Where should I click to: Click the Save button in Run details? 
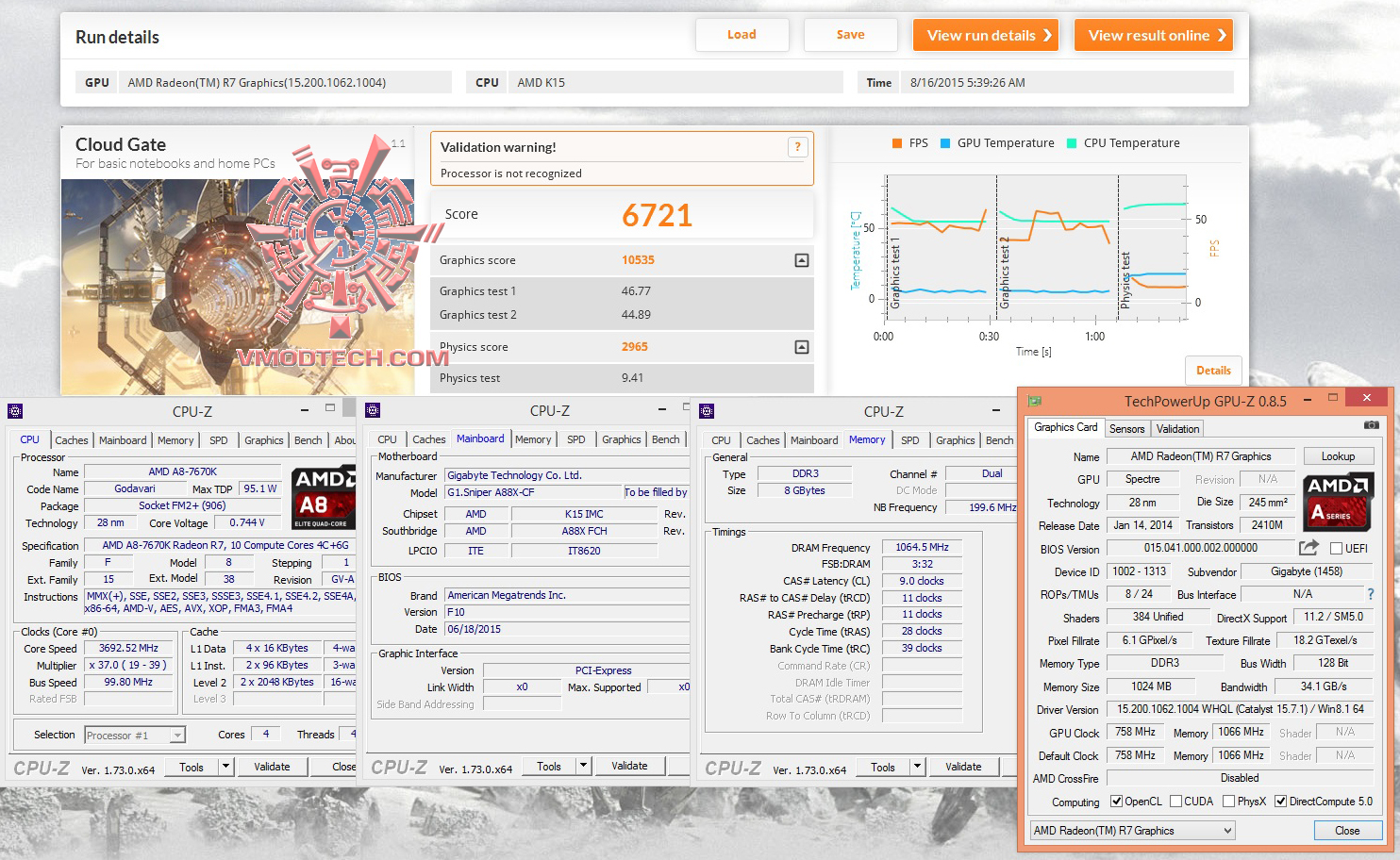tap(850, 35)
